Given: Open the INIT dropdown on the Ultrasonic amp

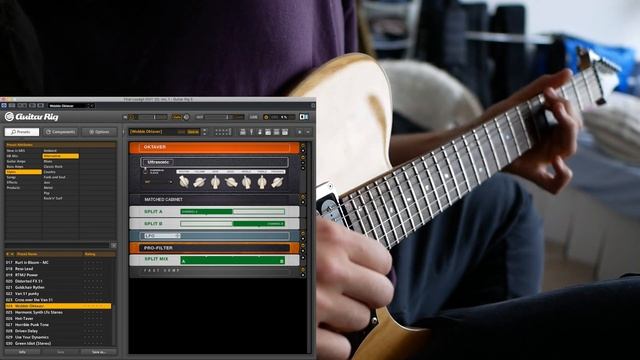Looking at the screenshot, I should coord(159,182).
